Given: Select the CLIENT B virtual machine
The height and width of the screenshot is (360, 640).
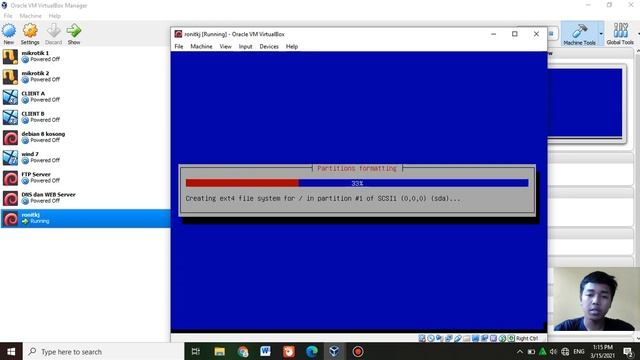Looking at the screenshot, I should [85, 117].
